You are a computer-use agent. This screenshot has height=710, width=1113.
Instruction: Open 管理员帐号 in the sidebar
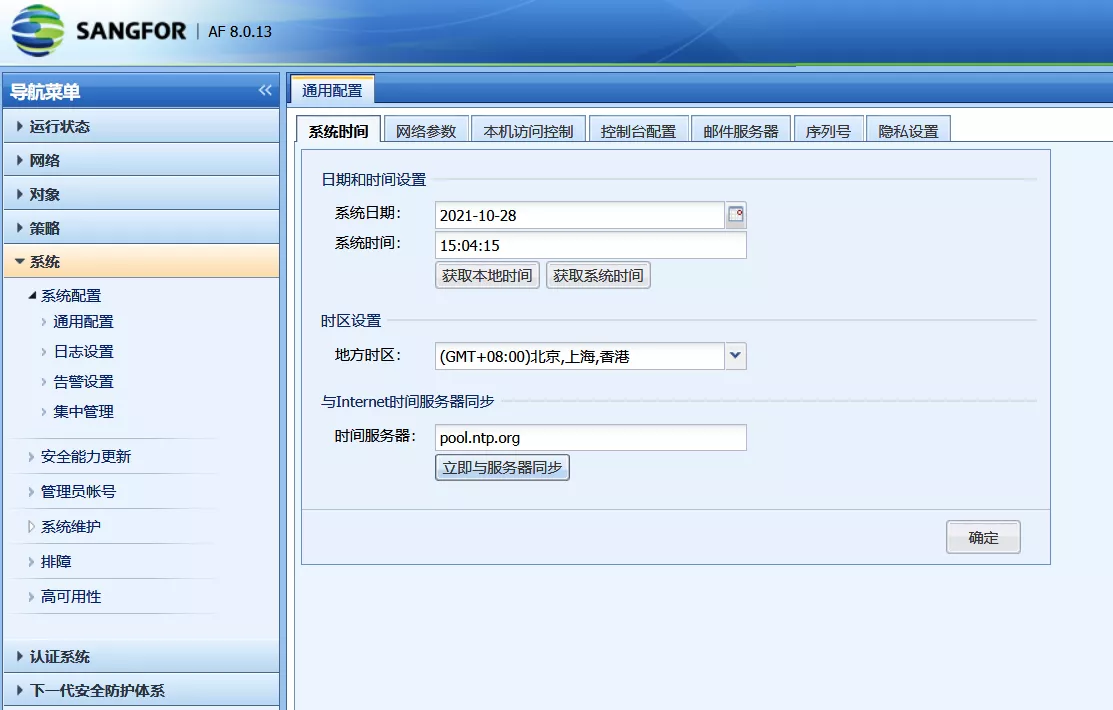[78, 492]
